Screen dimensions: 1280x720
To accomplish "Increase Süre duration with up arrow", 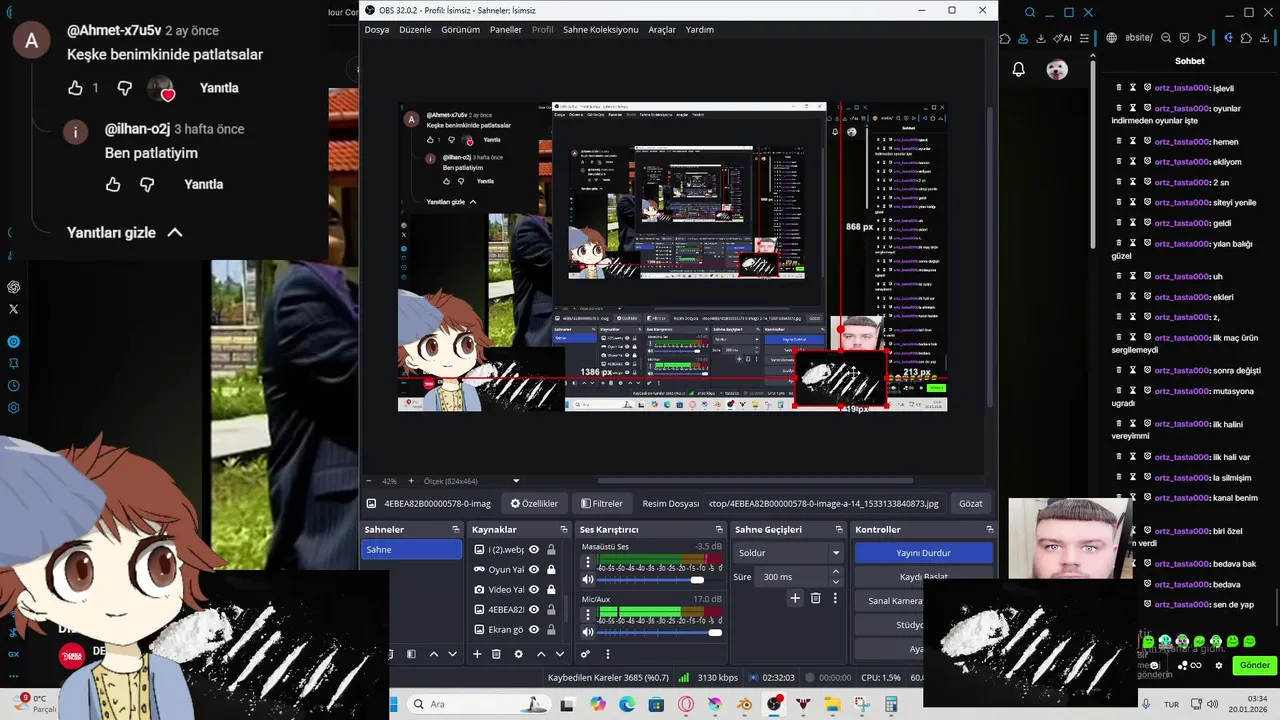I will [836, 572].
